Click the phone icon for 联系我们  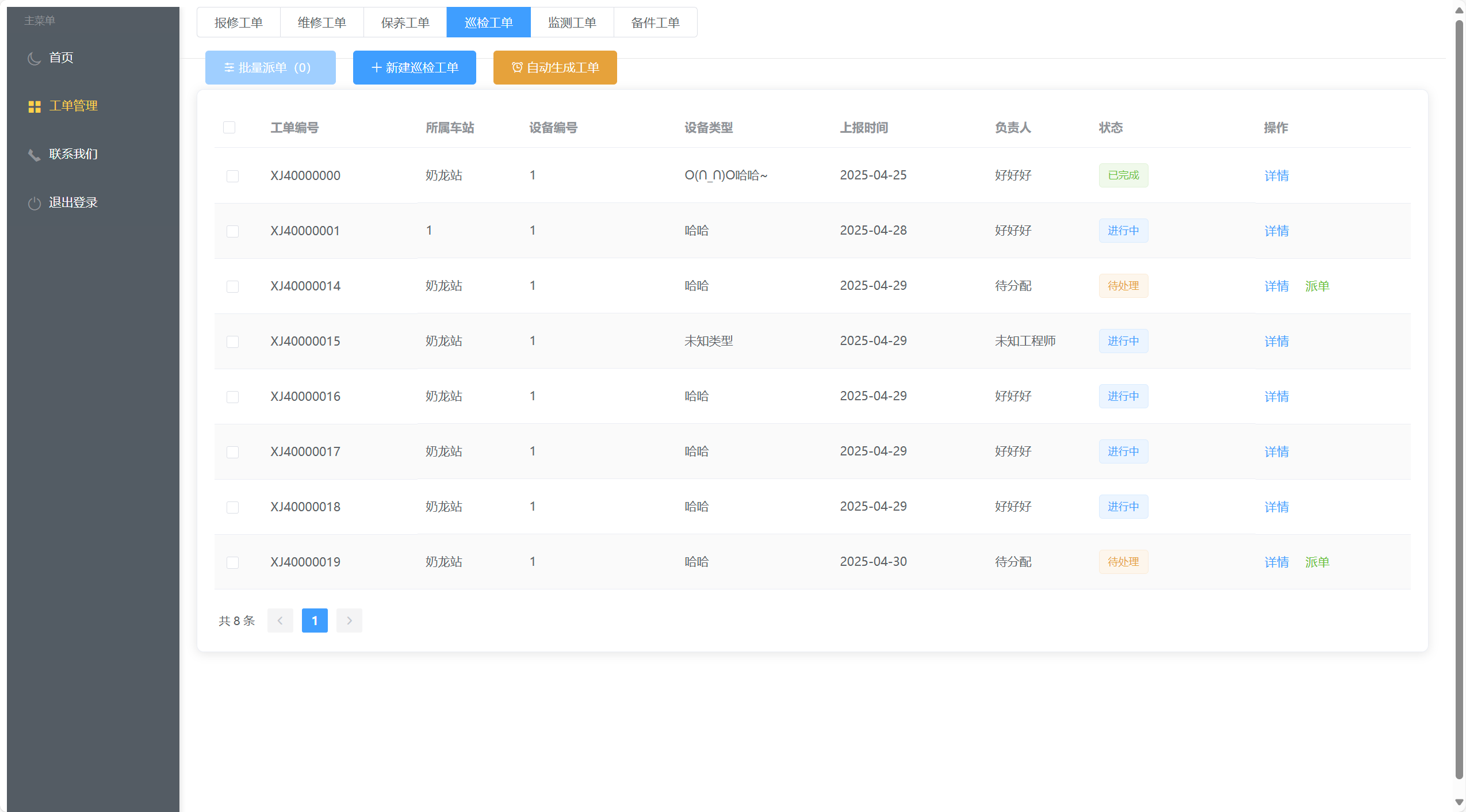click(35, 155)
